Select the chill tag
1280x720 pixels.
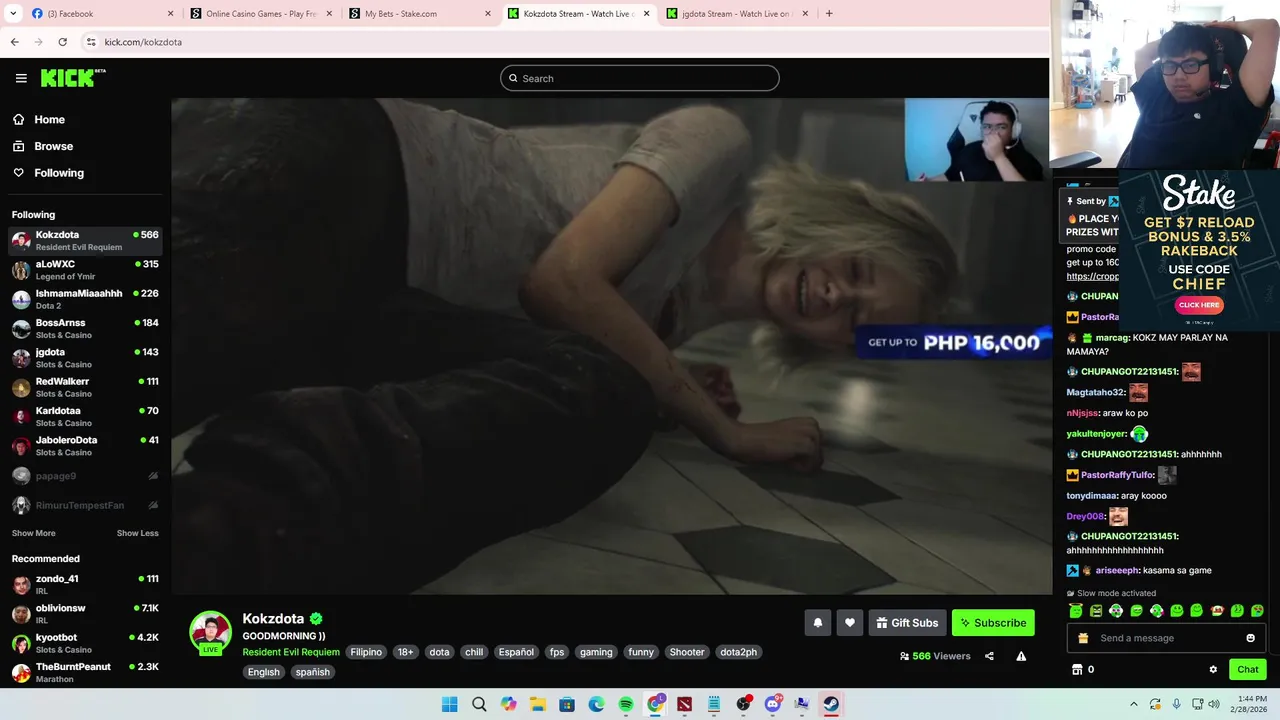474,652
